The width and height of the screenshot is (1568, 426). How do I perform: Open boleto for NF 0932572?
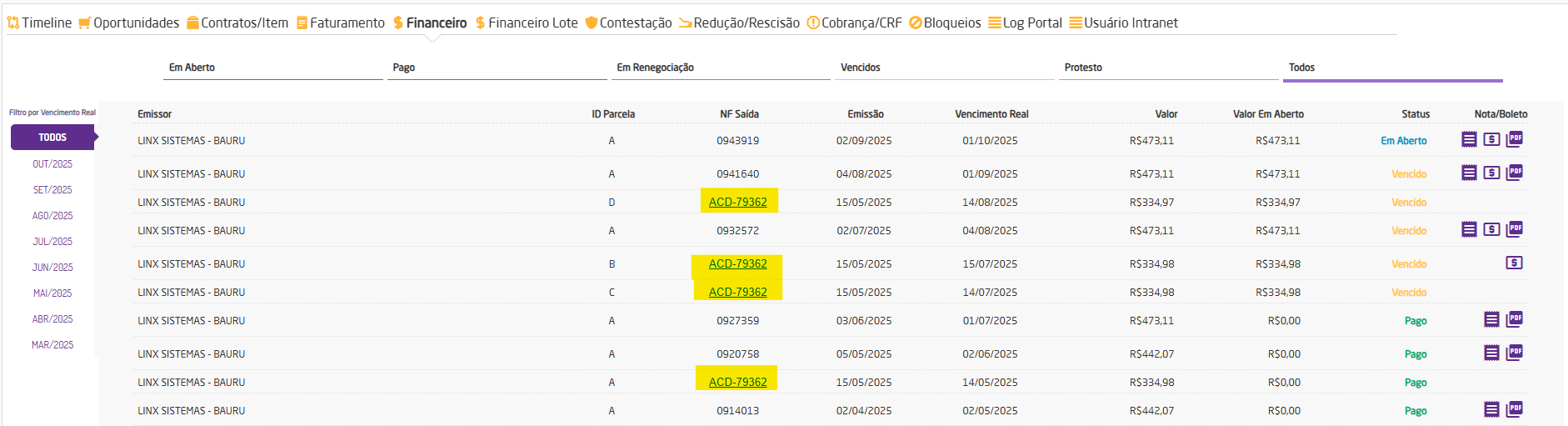[1491, 229]
